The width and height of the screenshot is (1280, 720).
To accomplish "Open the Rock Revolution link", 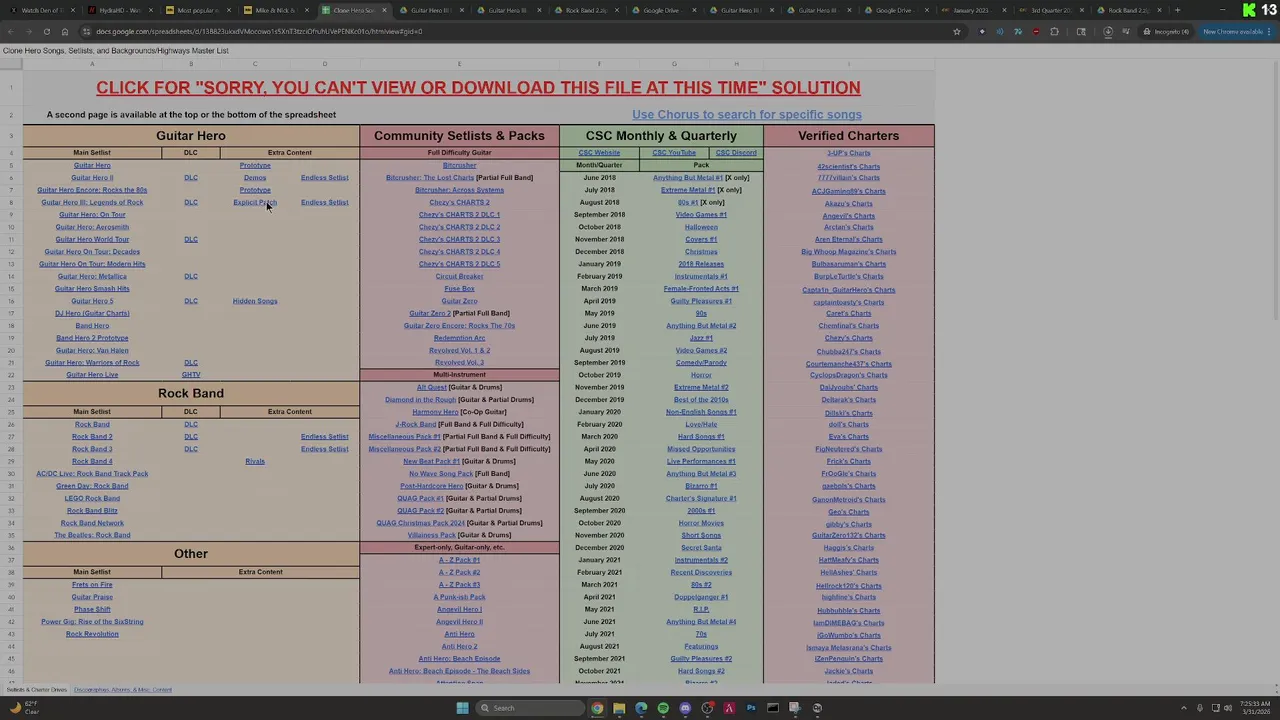I will [92, 634].
